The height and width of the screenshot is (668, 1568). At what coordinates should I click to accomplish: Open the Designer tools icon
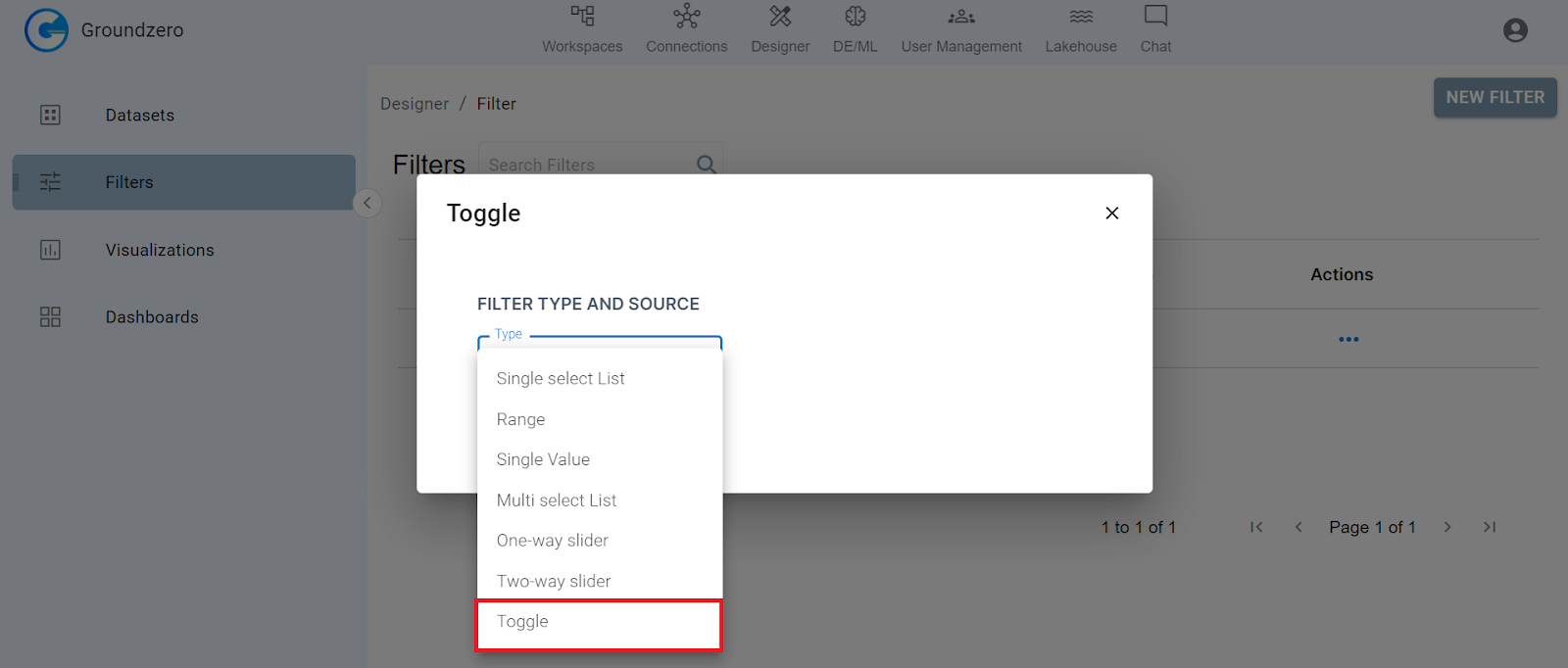pos(780,17)
